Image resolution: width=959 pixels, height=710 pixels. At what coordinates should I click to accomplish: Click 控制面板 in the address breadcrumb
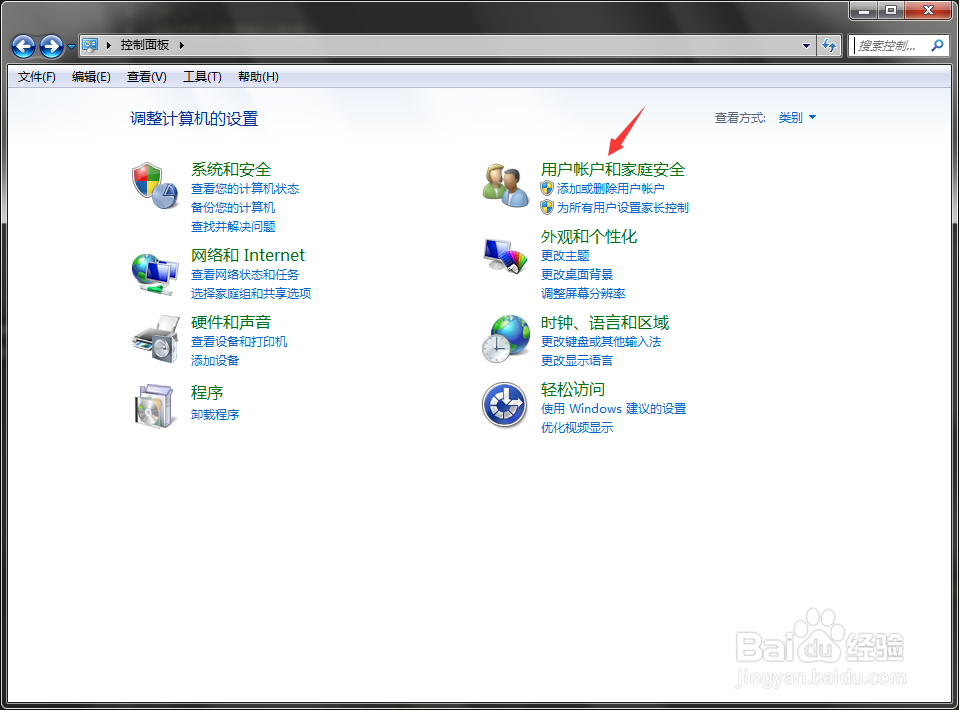145,45
